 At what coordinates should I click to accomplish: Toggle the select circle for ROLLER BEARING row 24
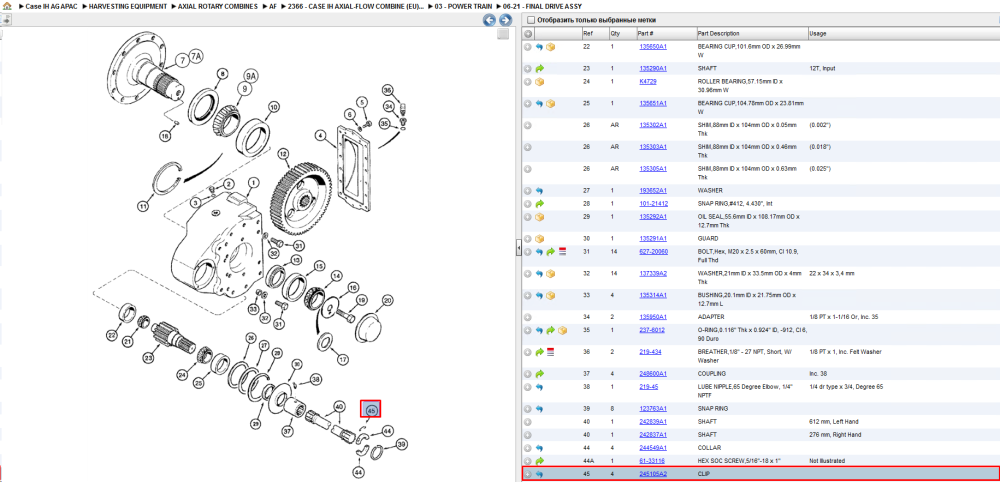pyautogui.click(x=528, y=82)
